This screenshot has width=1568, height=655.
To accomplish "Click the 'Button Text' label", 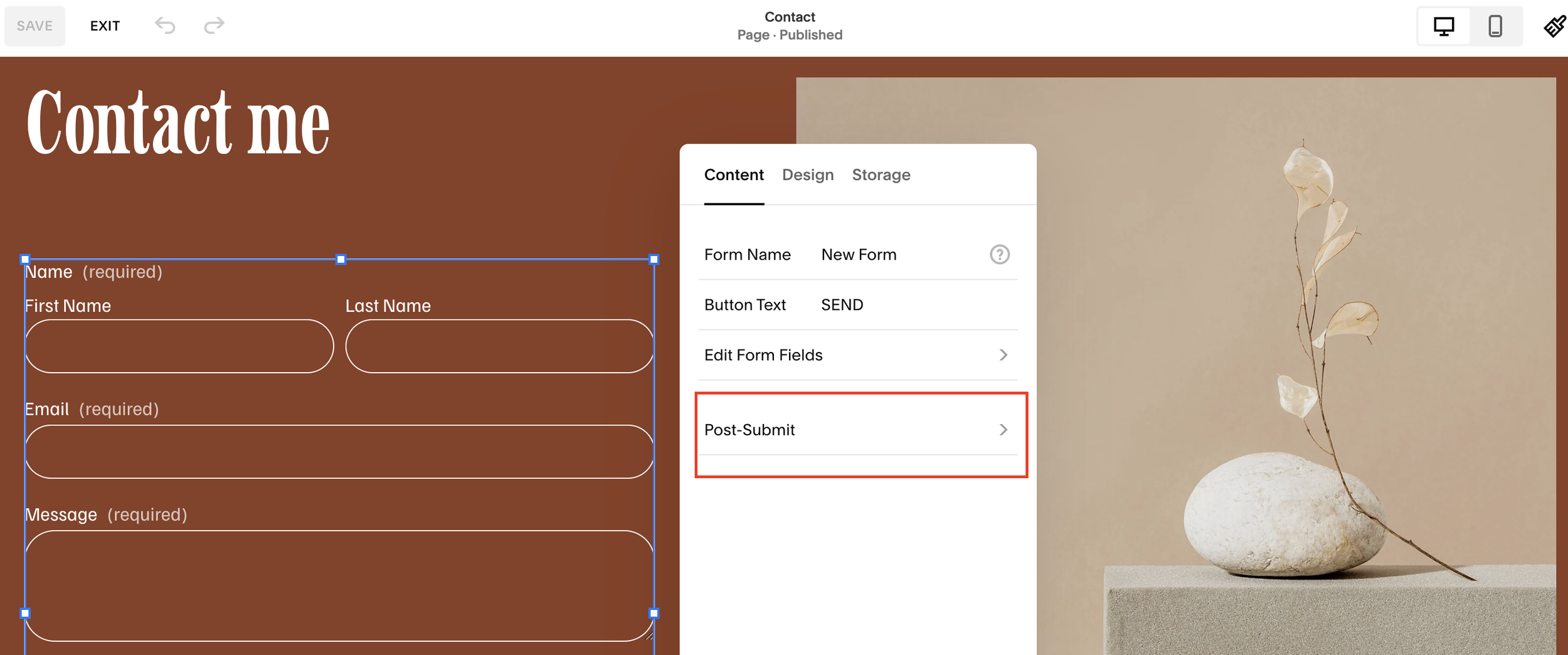I will (744, 305).
